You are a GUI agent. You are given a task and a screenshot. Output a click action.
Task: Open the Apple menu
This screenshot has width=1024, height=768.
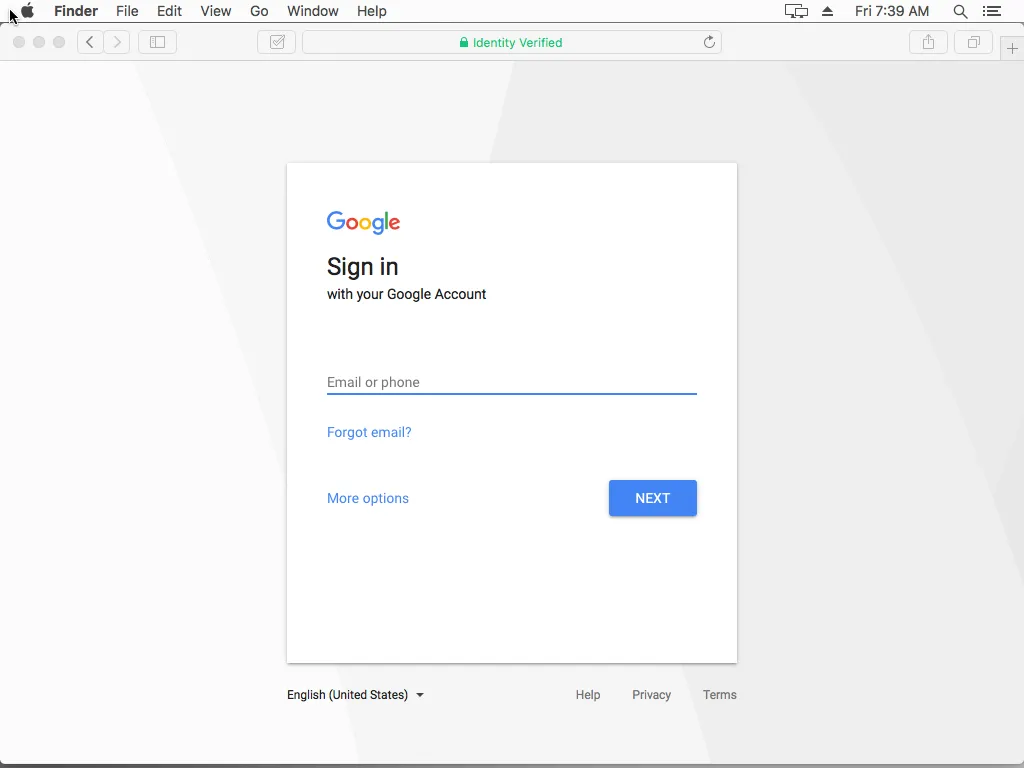pos(26,11)
